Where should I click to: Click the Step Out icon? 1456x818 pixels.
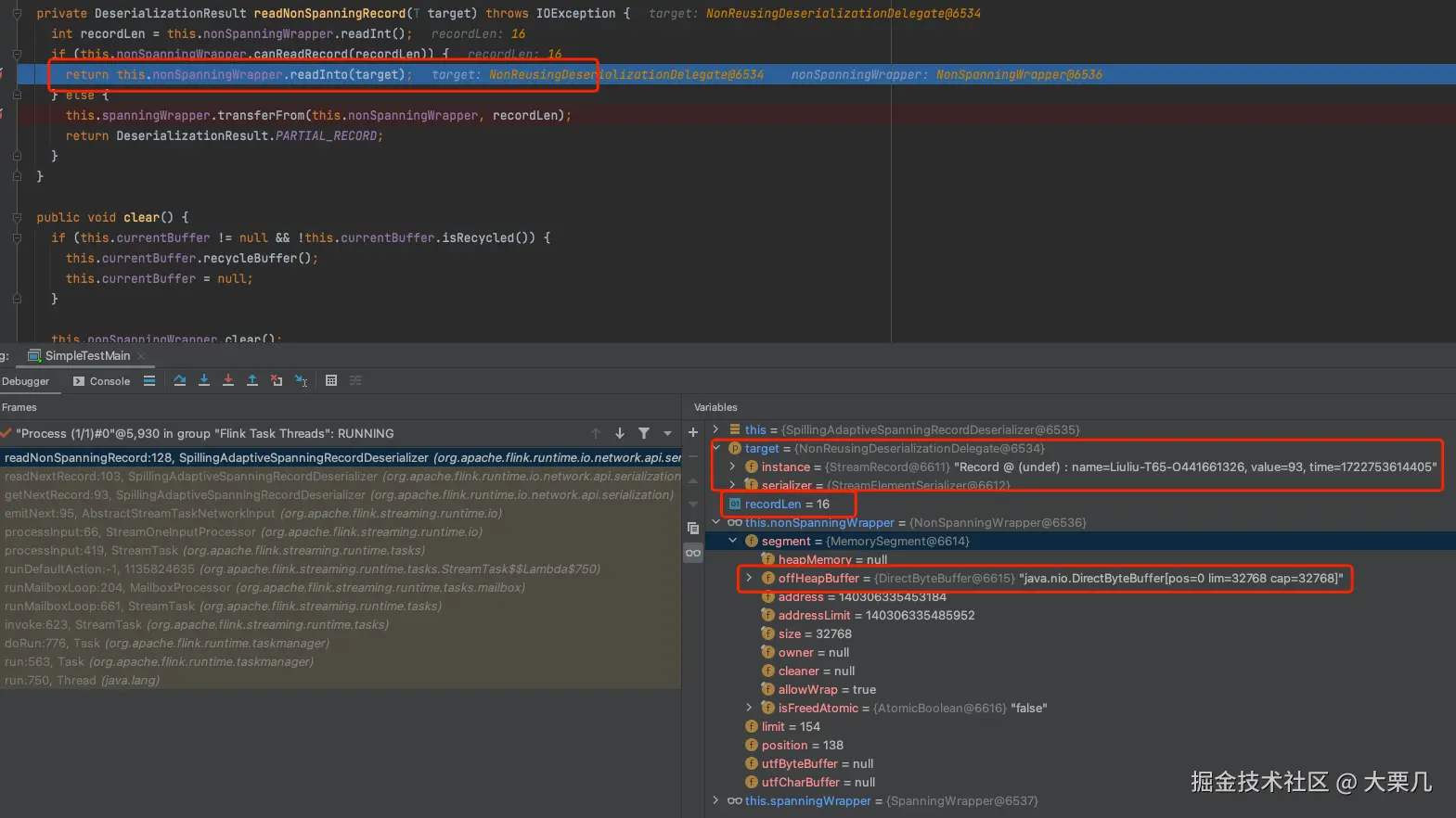[x=252, y=380]
